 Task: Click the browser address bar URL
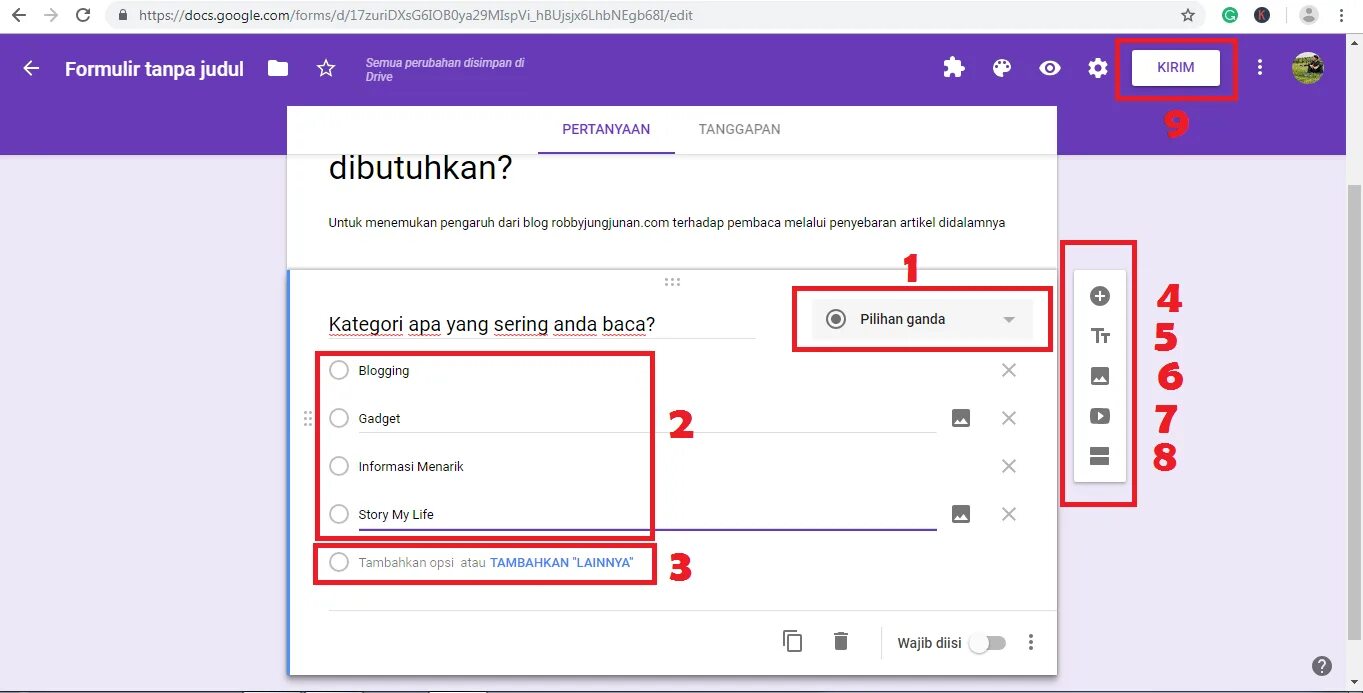click(x=416, y=15)
